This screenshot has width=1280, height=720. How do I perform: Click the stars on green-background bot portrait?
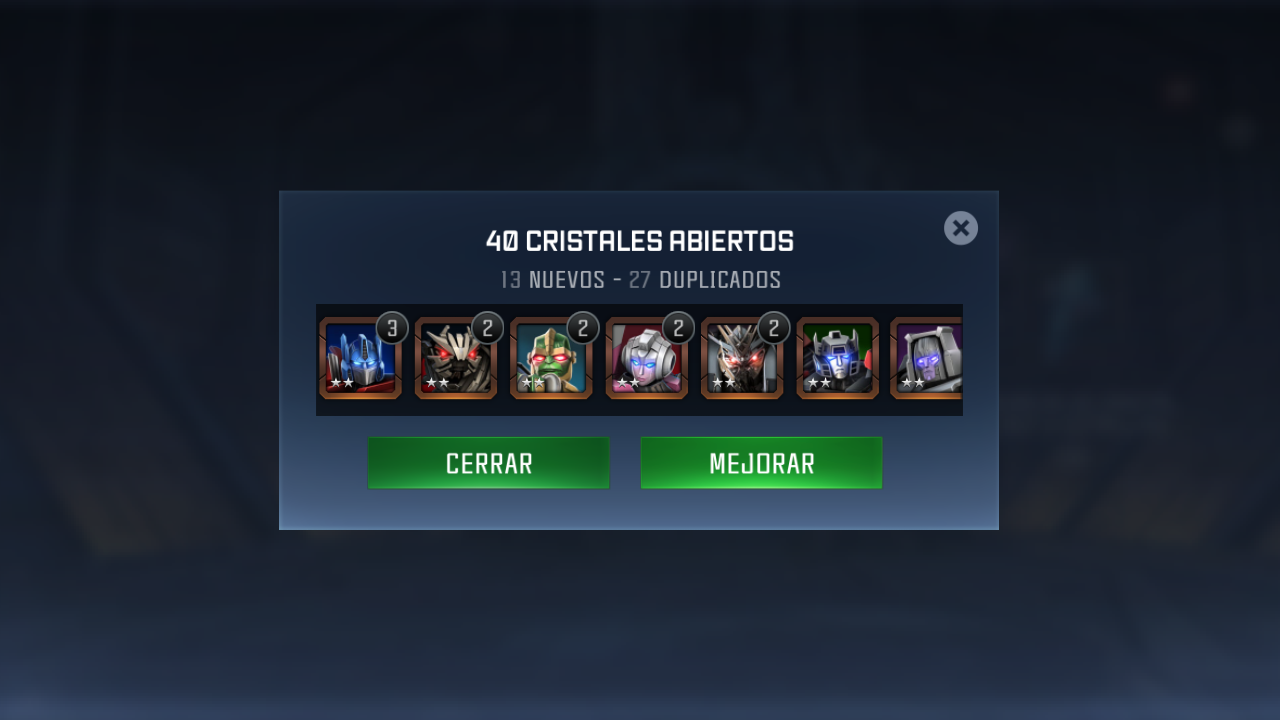click(x=819, y=383)
